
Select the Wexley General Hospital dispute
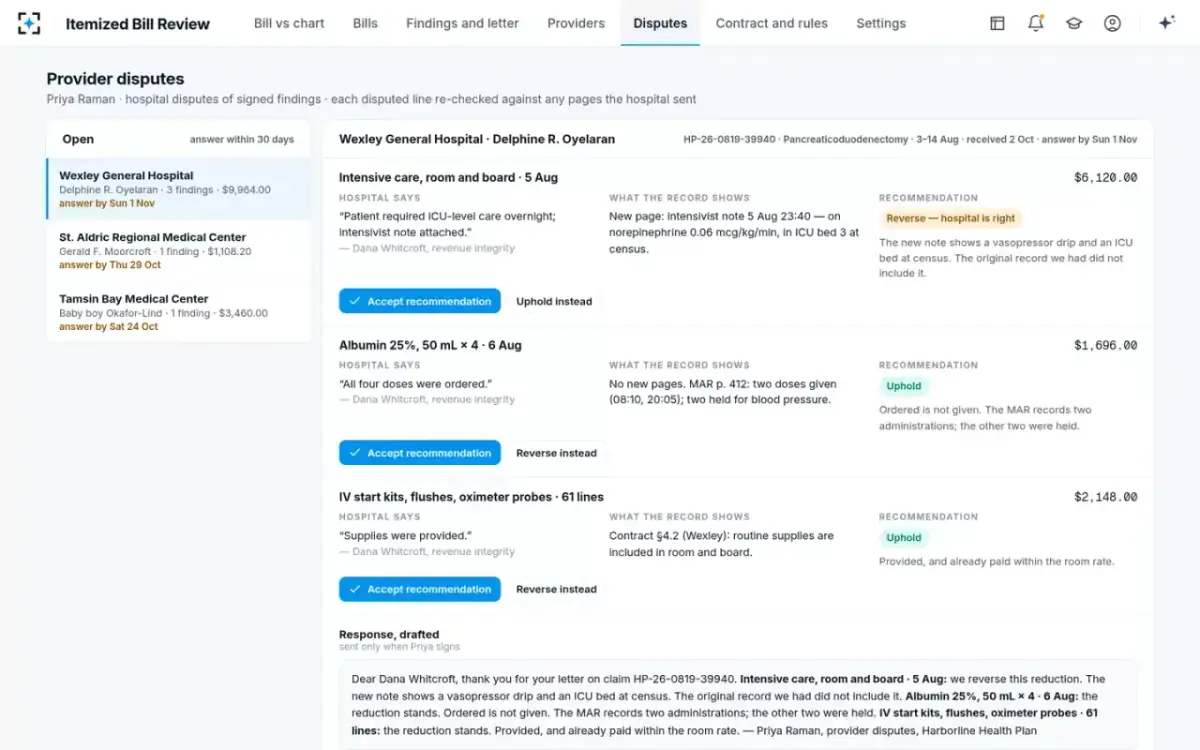179,189
